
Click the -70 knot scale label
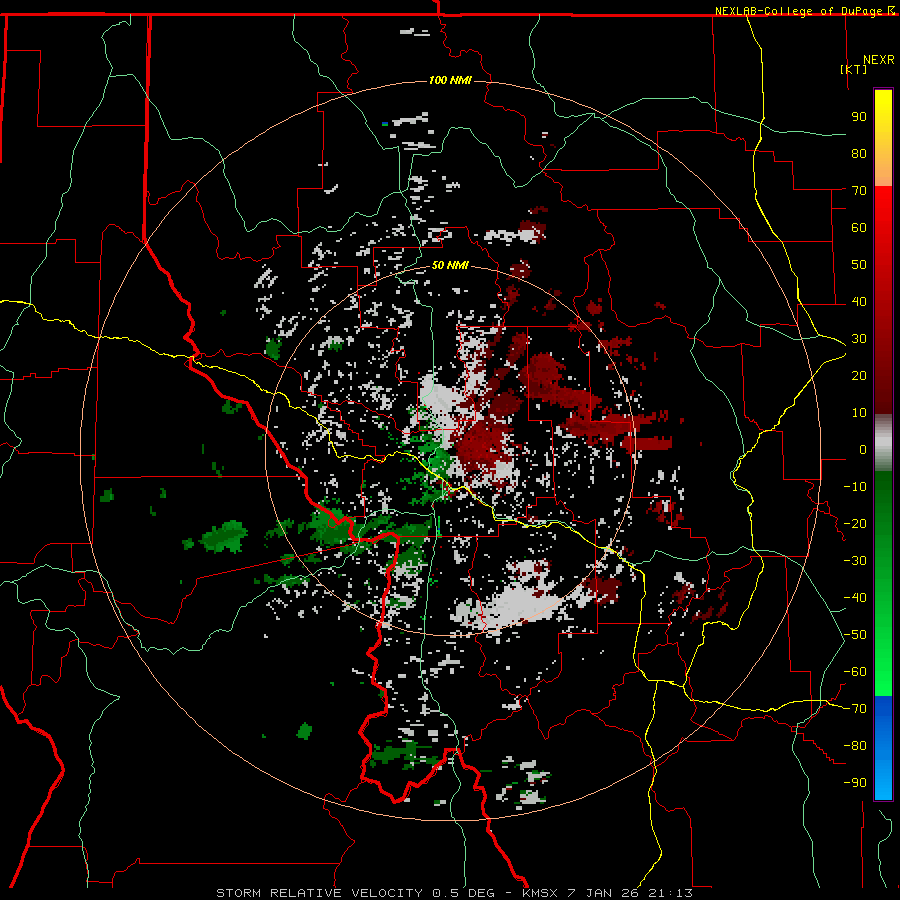855,709
